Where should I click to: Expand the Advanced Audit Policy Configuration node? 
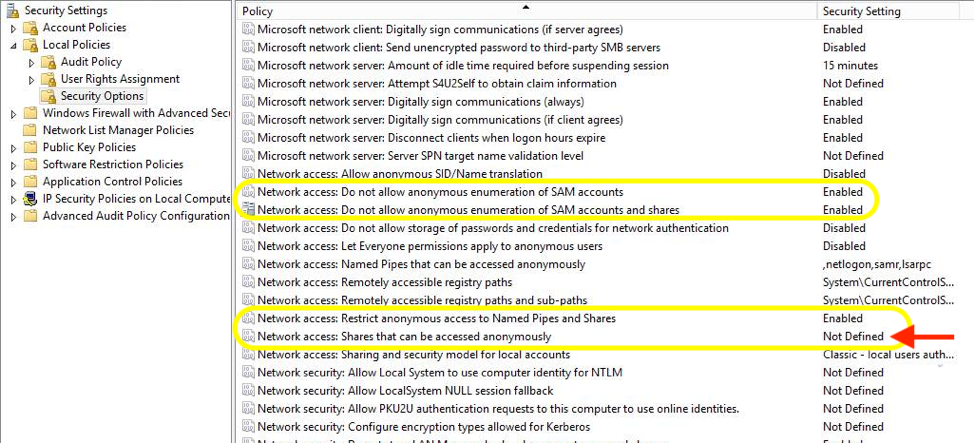13,216
